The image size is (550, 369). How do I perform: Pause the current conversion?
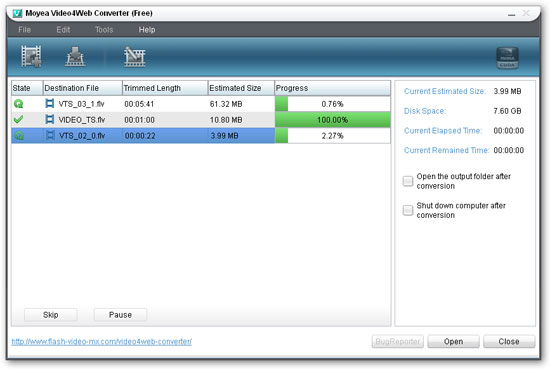120,315
